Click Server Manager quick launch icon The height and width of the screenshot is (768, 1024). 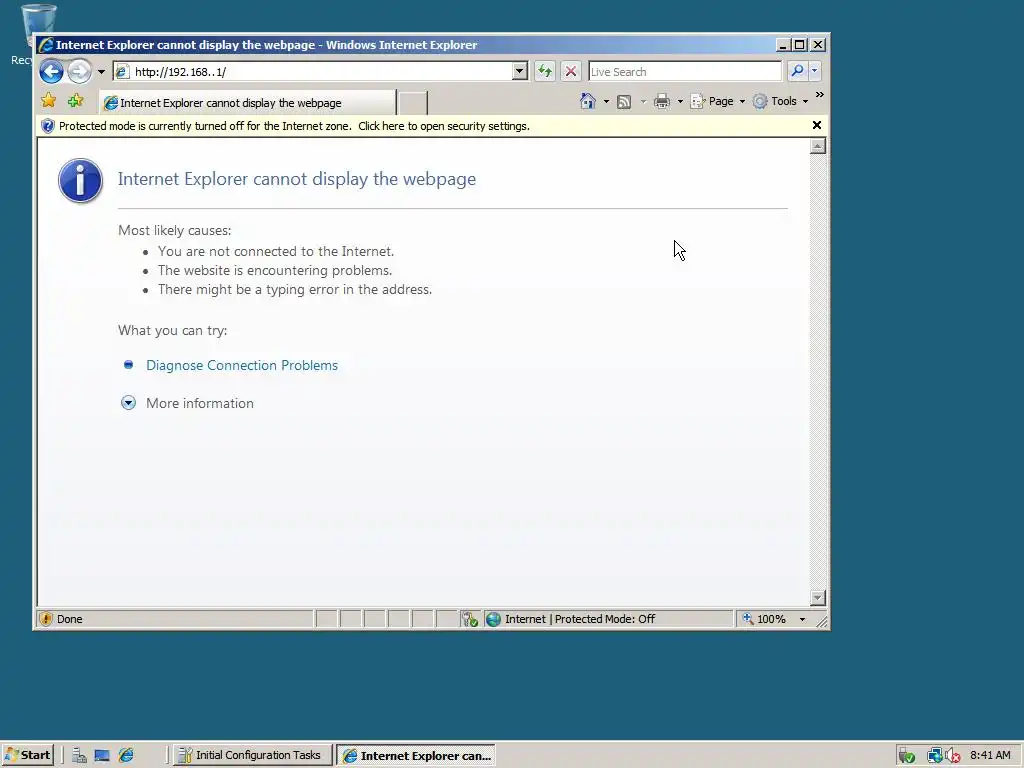tap(79, 756)
